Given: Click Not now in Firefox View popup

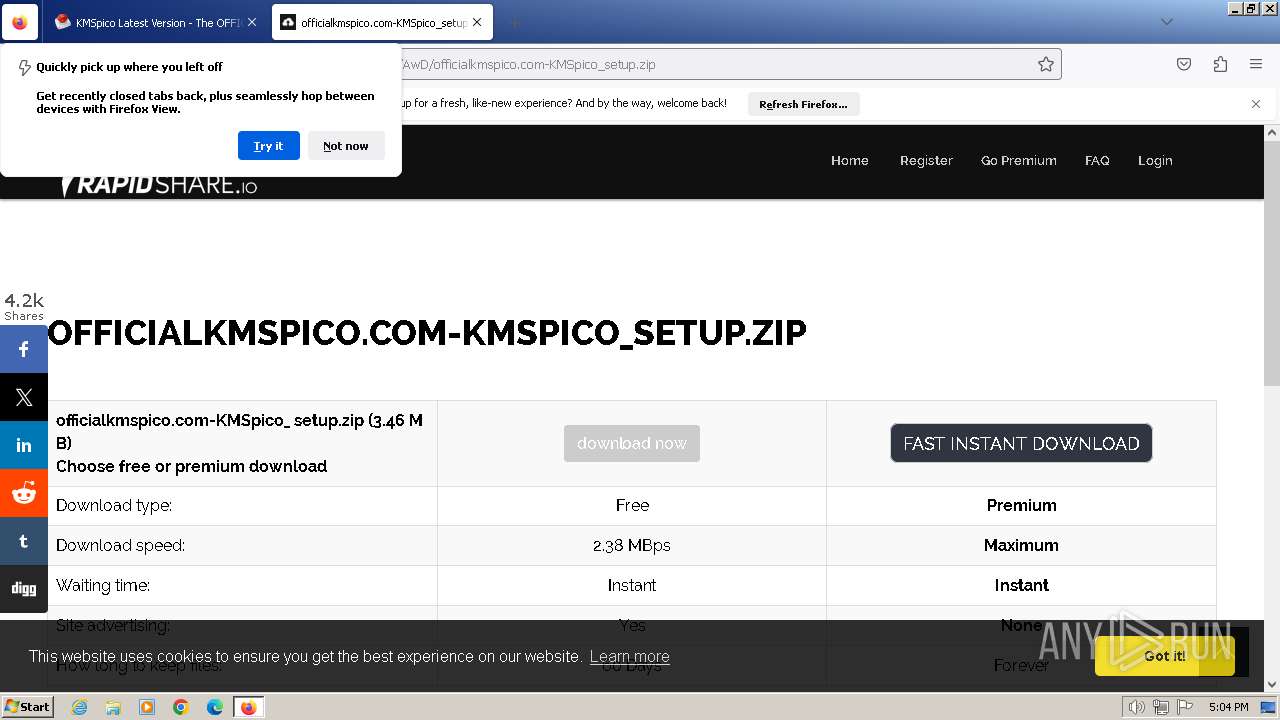Looking at the screenshot, I should 346,146.
